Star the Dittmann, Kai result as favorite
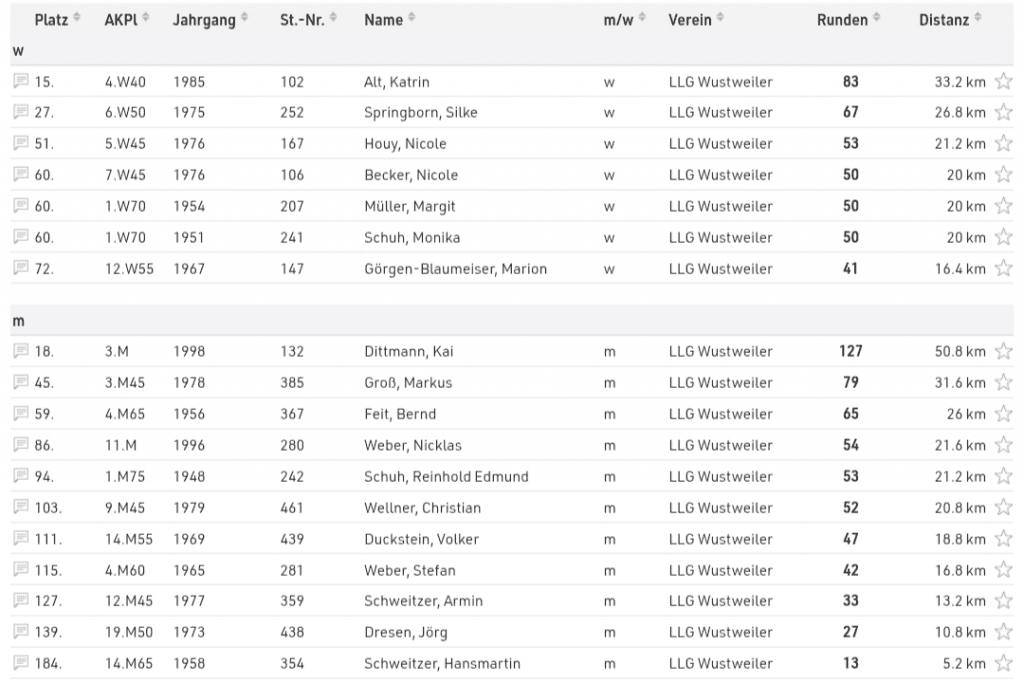Screen dimensions: 1024x683 [x=1003, y=352]
